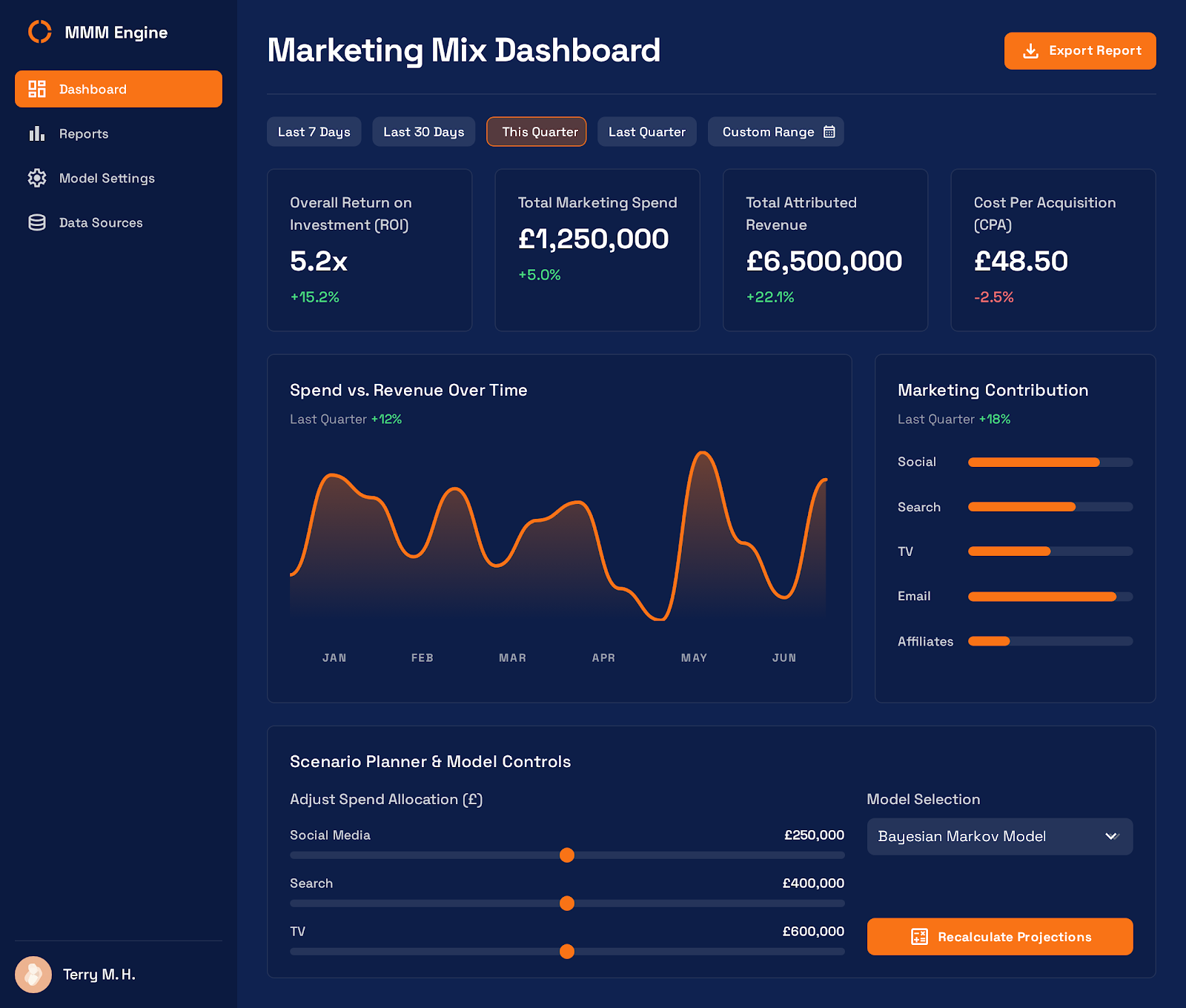Click the Reports bar chart icon
This screenshot has width=1186, height=1008.
point(37,133)
